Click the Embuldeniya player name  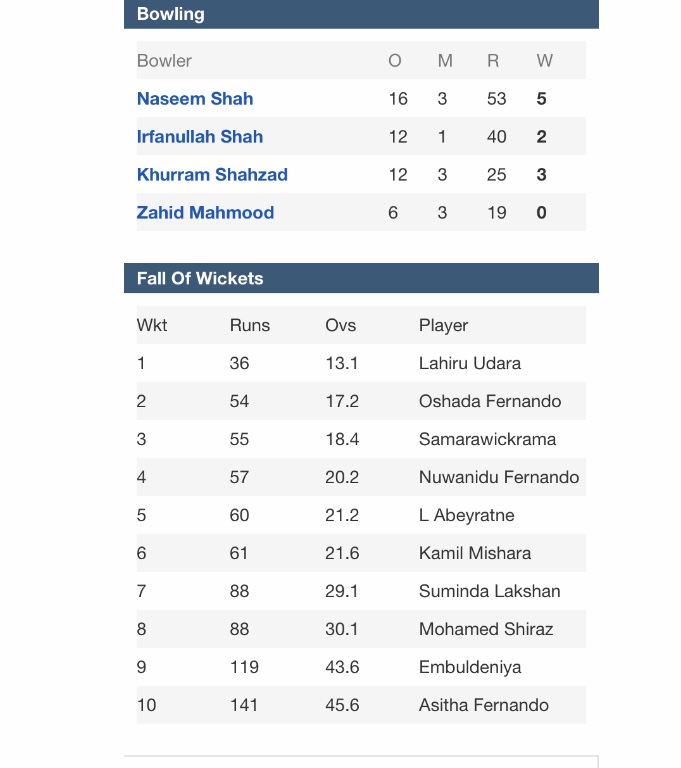[470, 667]
